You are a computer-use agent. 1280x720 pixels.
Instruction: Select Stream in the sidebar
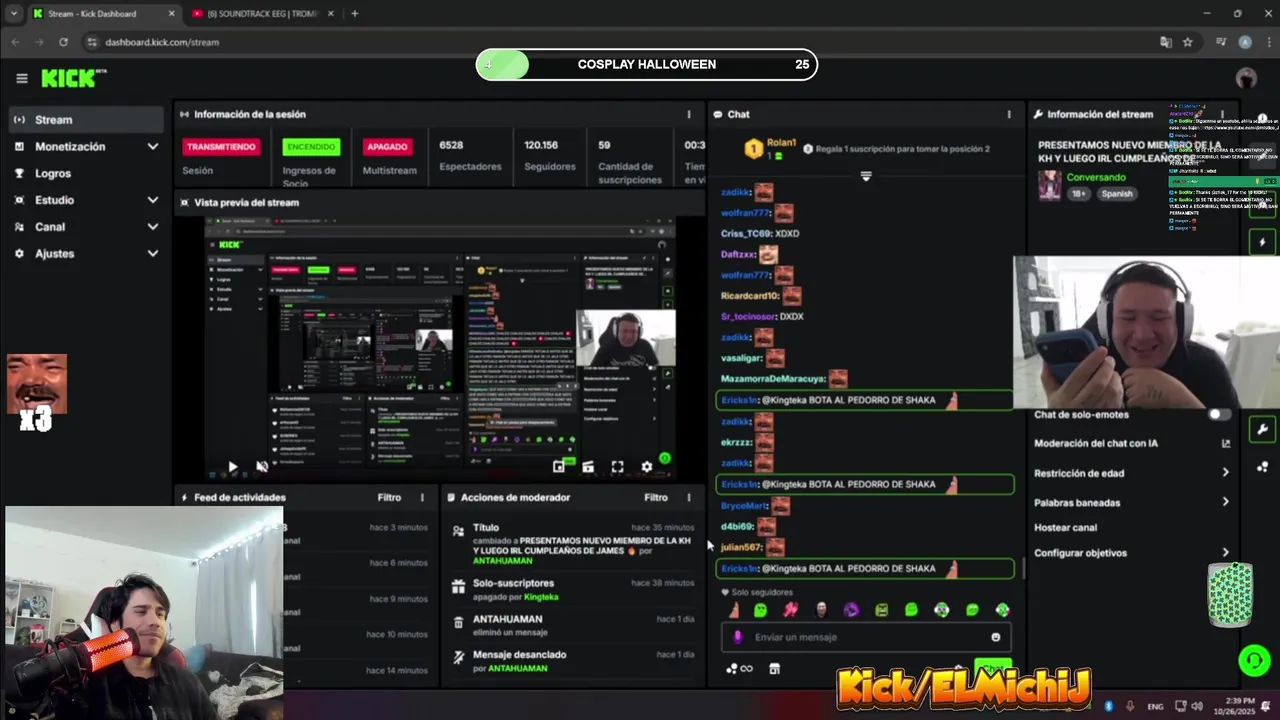click(x=85, y=119)
